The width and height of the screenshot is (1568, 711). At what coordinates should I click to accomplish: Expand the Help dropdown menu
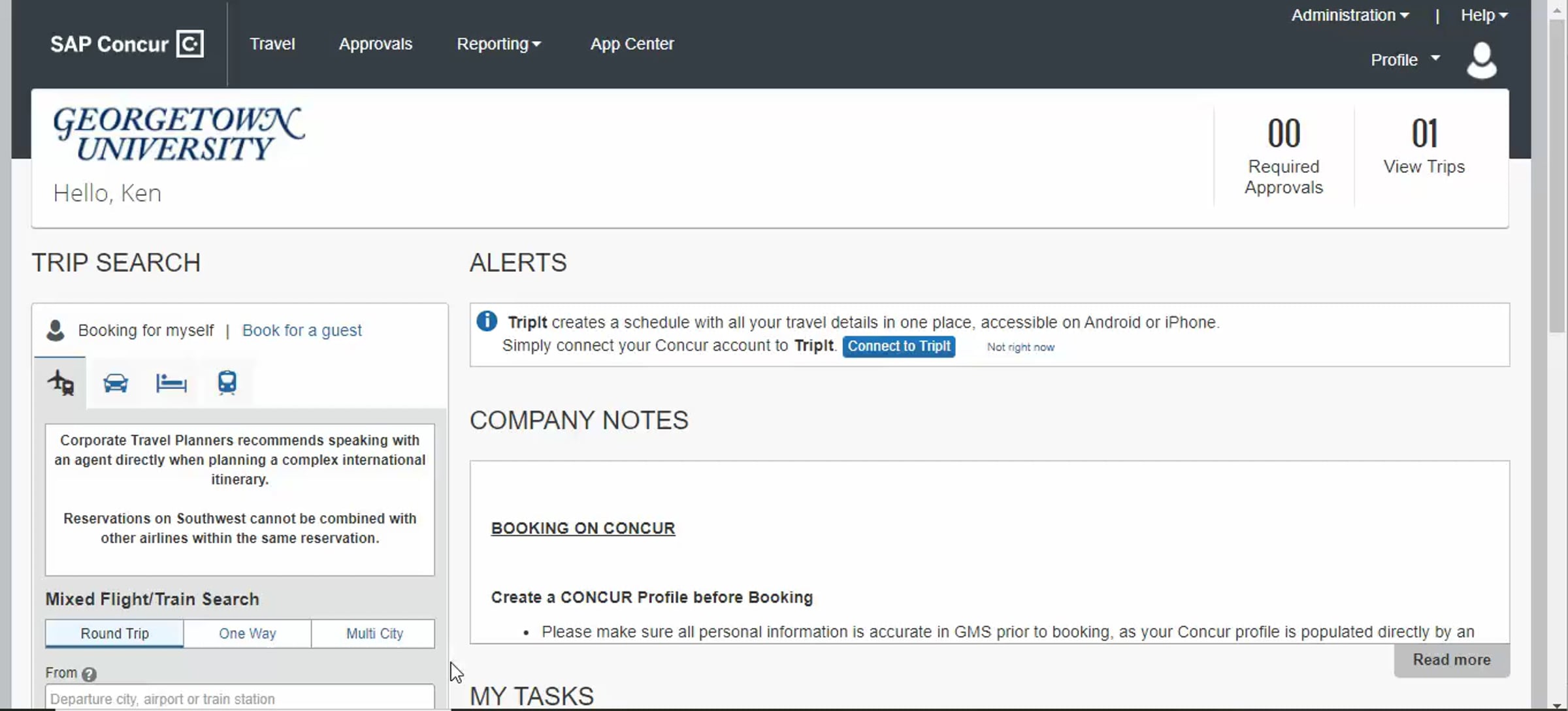(1484, 15)
